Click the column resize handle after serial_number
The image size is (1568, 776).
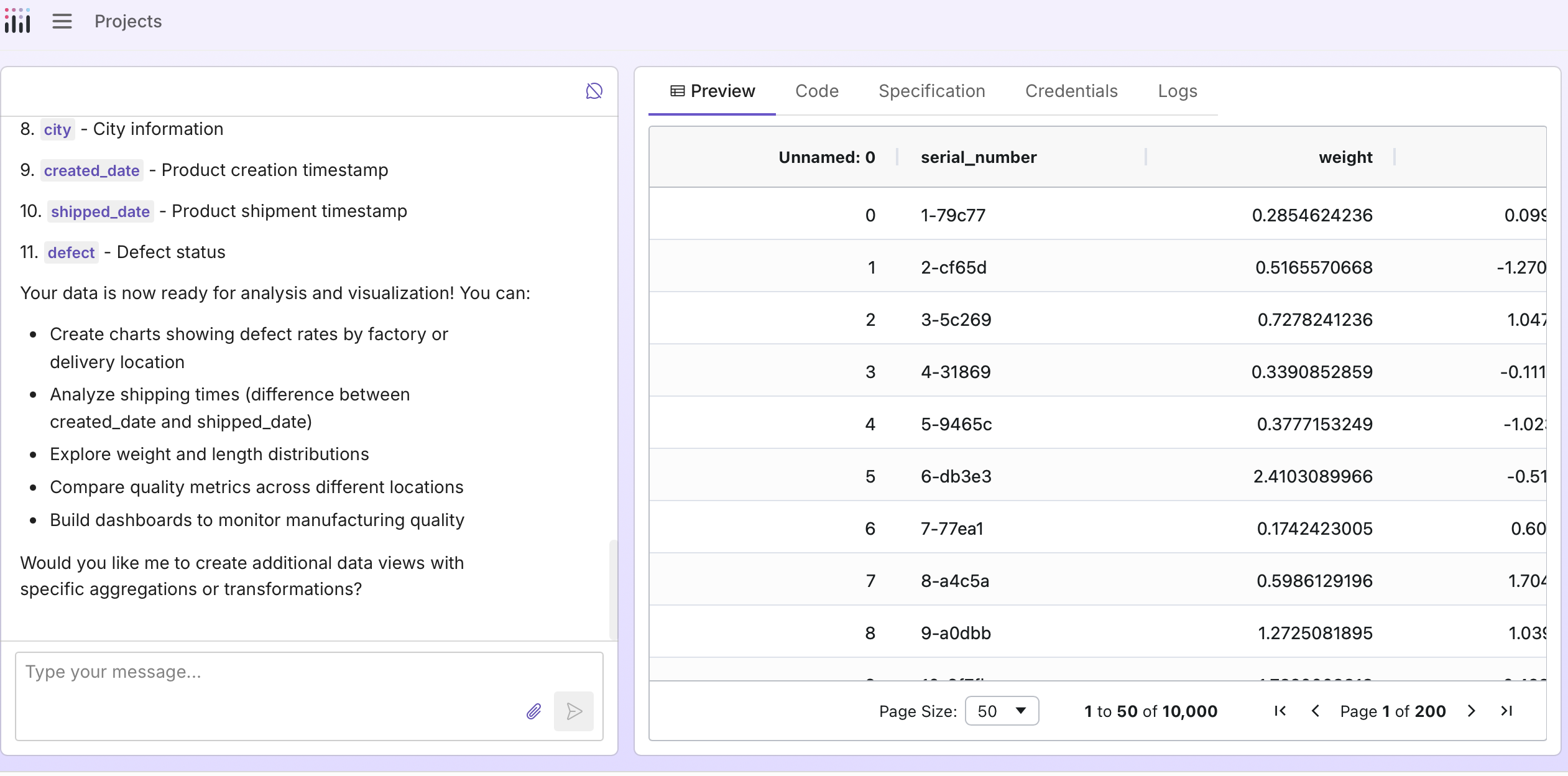pos(1145,157)
